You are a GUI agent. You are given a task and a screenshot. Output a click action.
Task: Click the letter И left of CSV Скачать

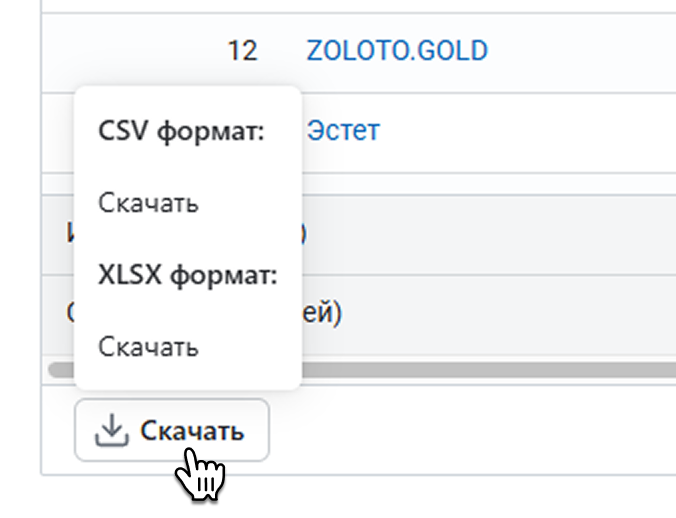[70, 233]
